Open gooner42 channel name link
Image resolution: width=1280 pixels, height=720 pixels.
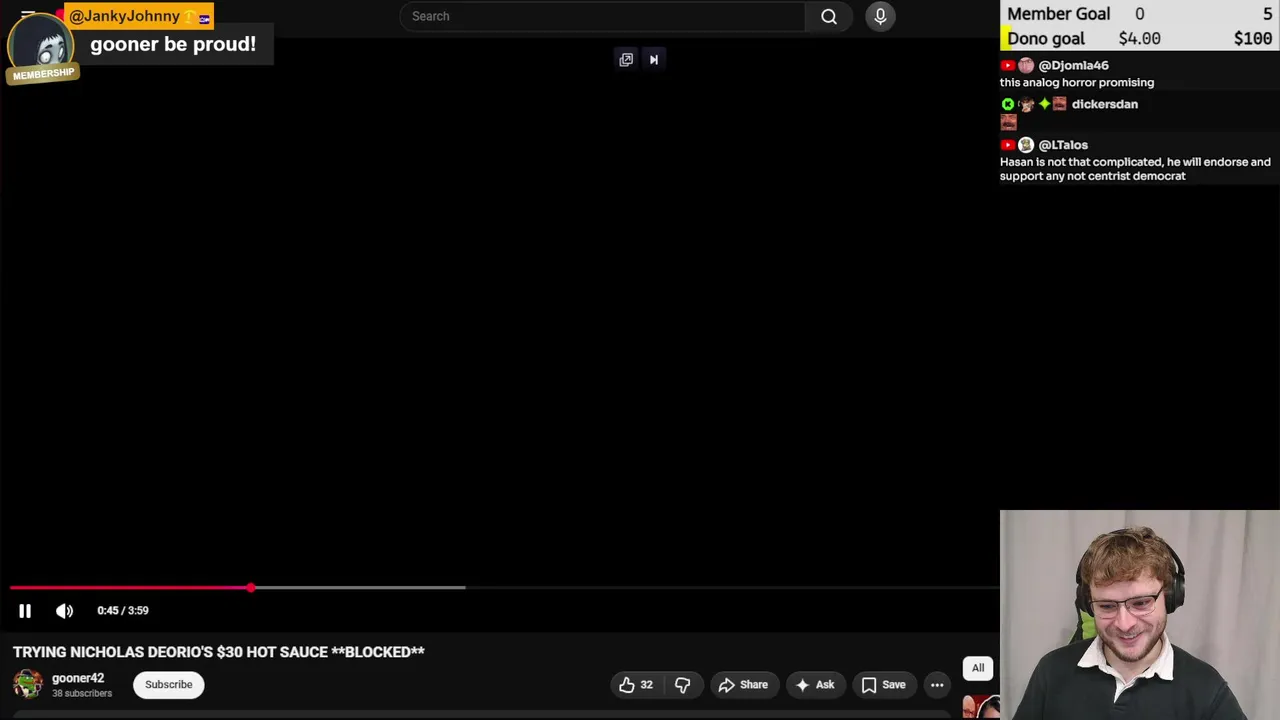point(78,678)
